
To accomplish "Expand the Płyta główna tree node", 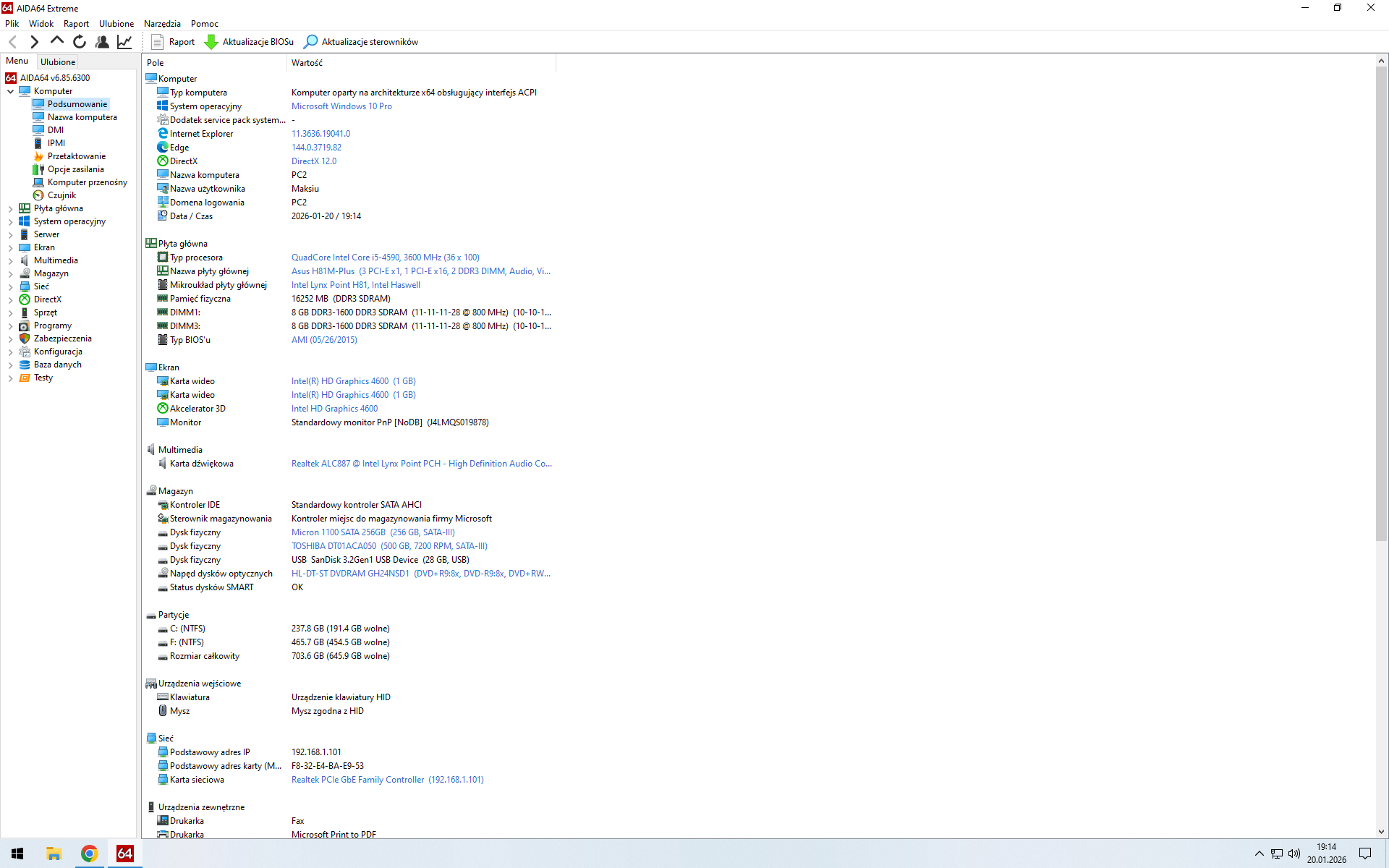I will [x=11, y=209].
